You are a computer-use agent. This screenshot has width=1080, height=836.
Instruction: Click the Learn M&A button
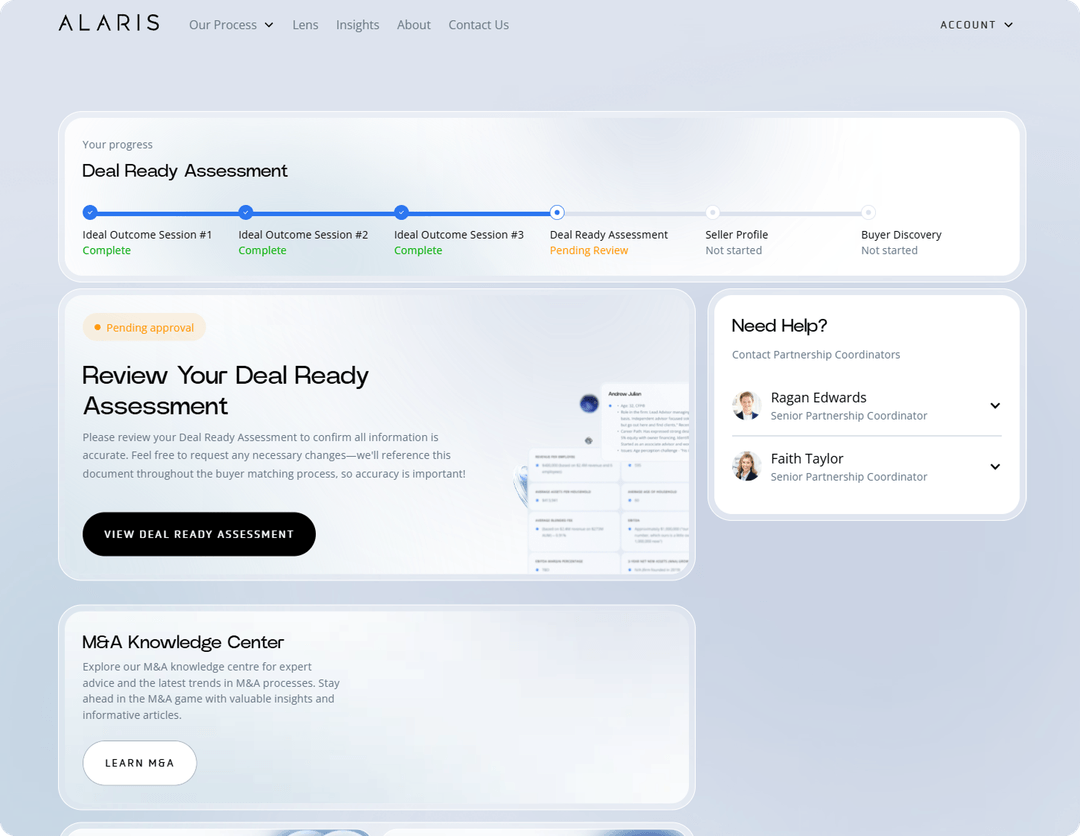pyautogui.click(x=140, y=763)
